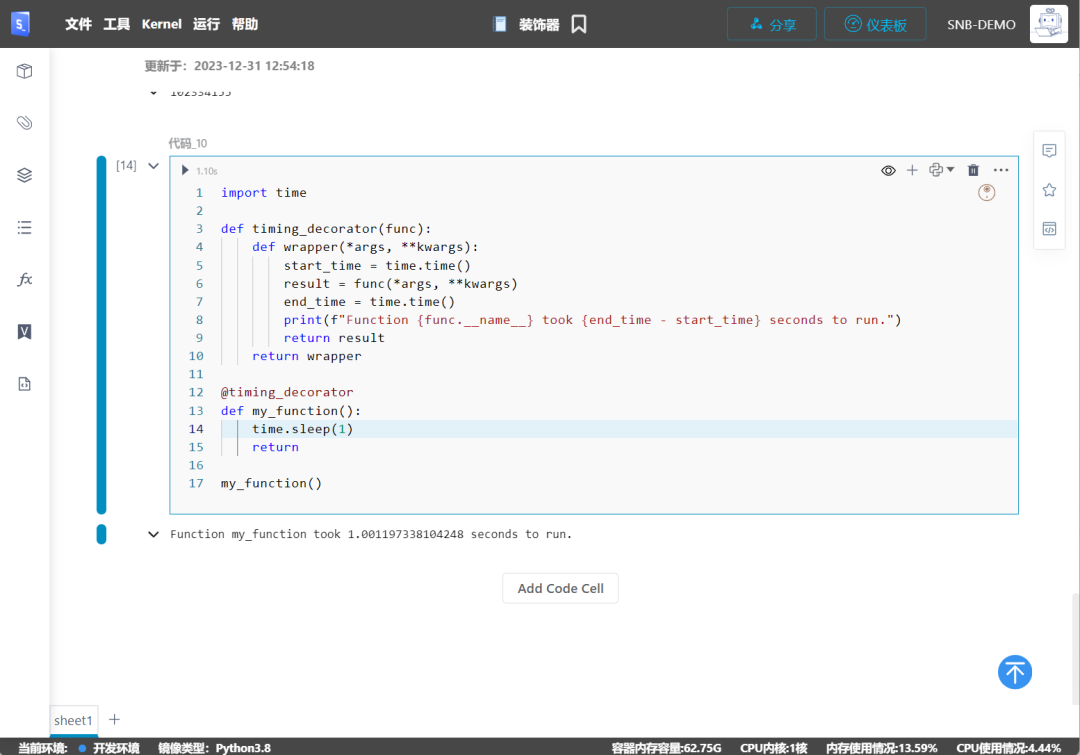Screen dimensions: 1080x755
Task: Open the Kernel menu
Action: [162, 24]
